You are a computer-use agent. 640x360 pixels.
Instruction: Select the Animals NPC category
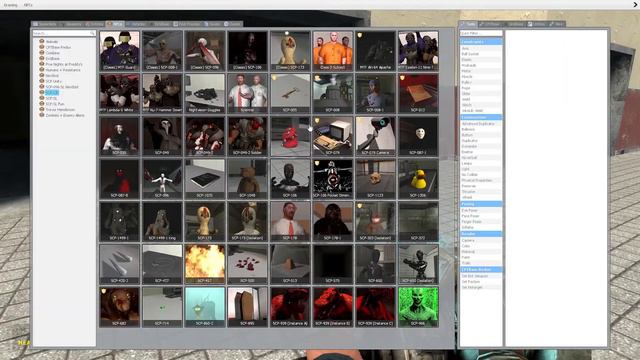pos(52,42)
